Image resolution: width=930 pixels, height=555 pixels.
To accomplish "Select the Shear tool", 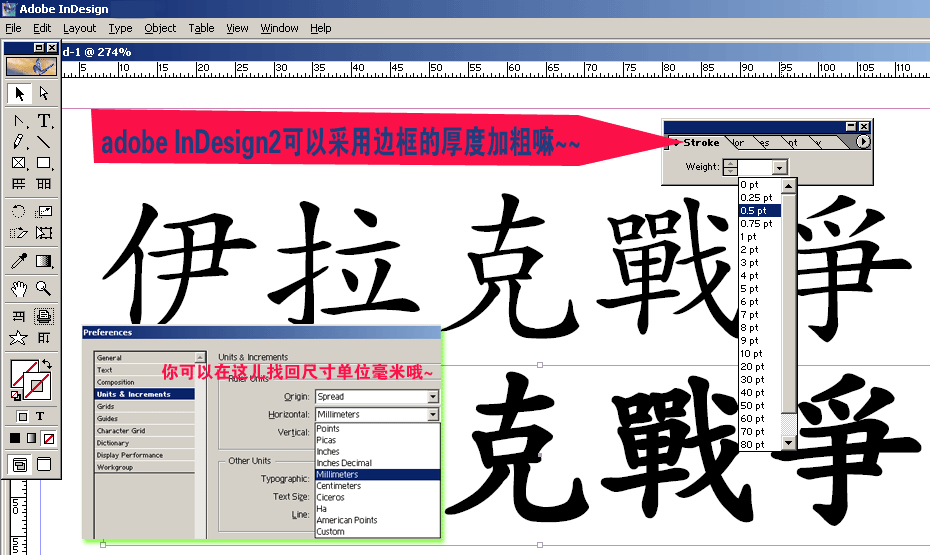I will coord(19,232).
